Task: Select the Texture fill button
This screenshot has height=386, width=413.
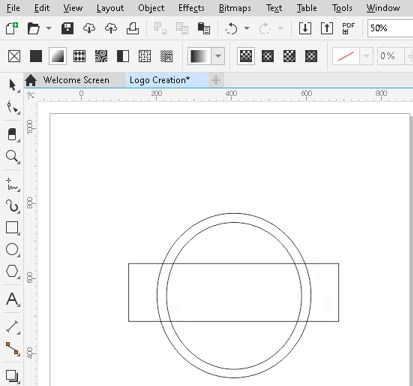Action: click(145, 56)
